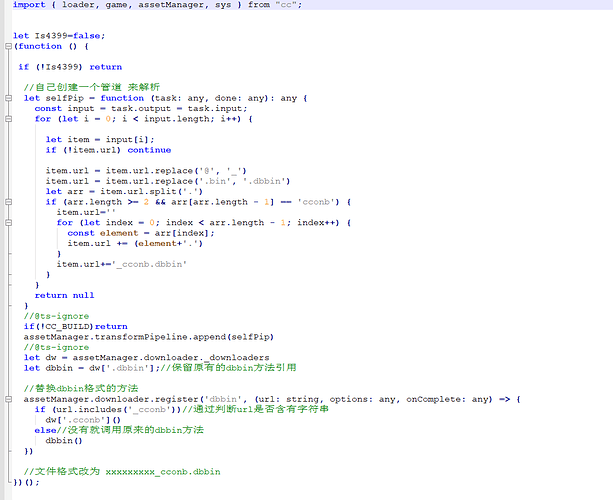Click 'let dw = assetManager.downloader._downloaders' line
Image resolution: width=613 pixels, height=500 pixels.
pos(146,358)
